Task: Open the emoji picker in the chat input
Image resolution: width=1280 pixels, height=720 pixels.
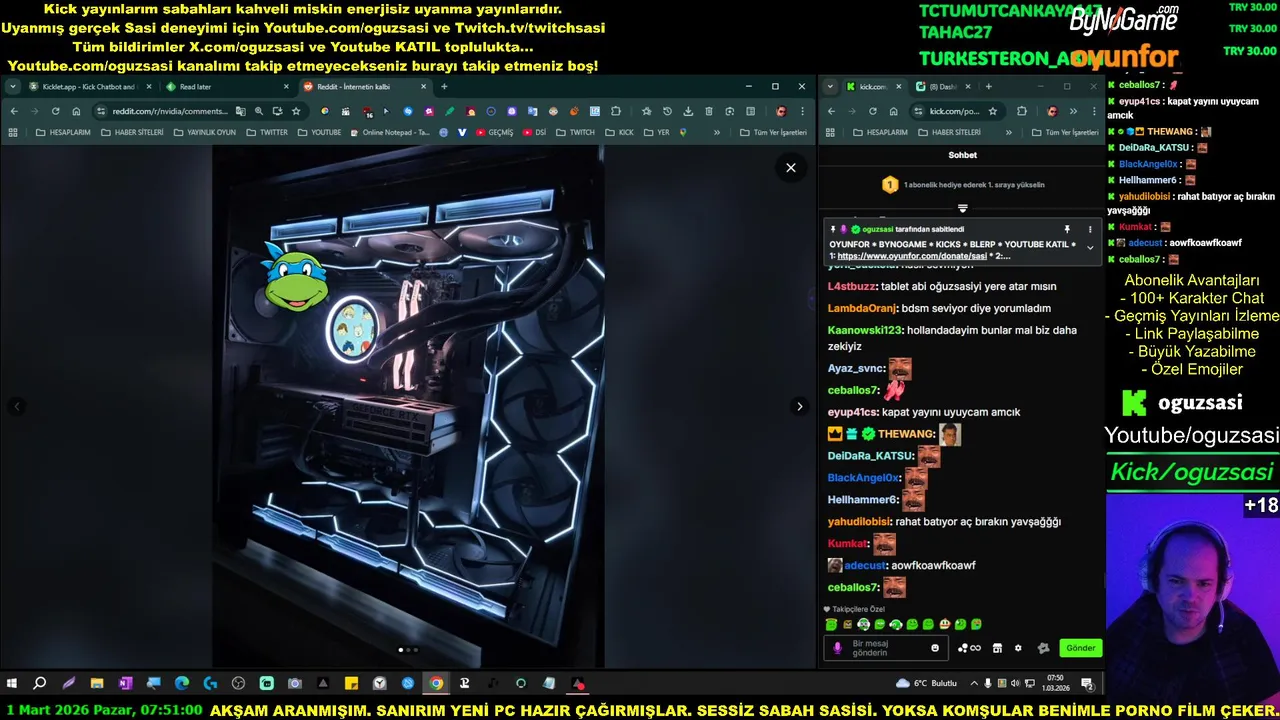Action: [935, 648]
